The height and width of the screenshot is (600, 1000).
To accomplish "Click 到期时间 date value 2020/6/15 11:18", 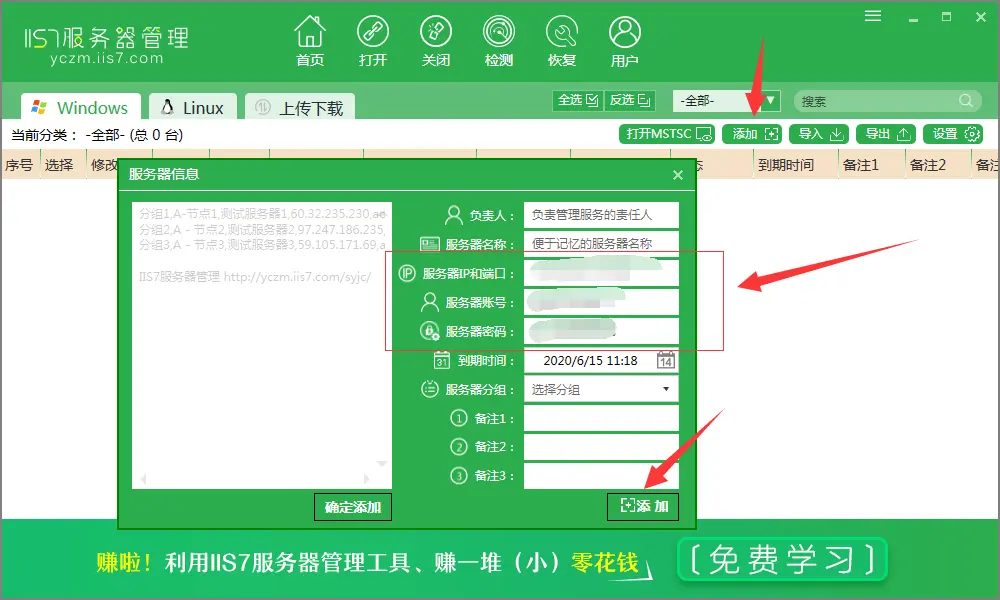I will 590,361.
